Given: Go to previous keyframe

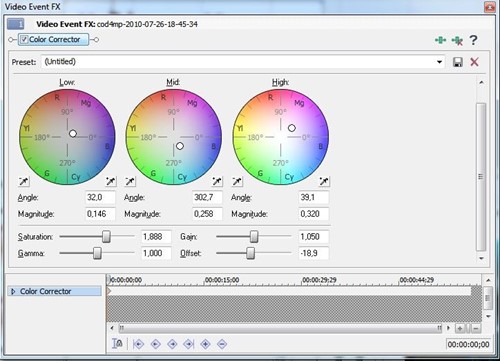Looking at the screenshot, I should [x=156, y=344].
